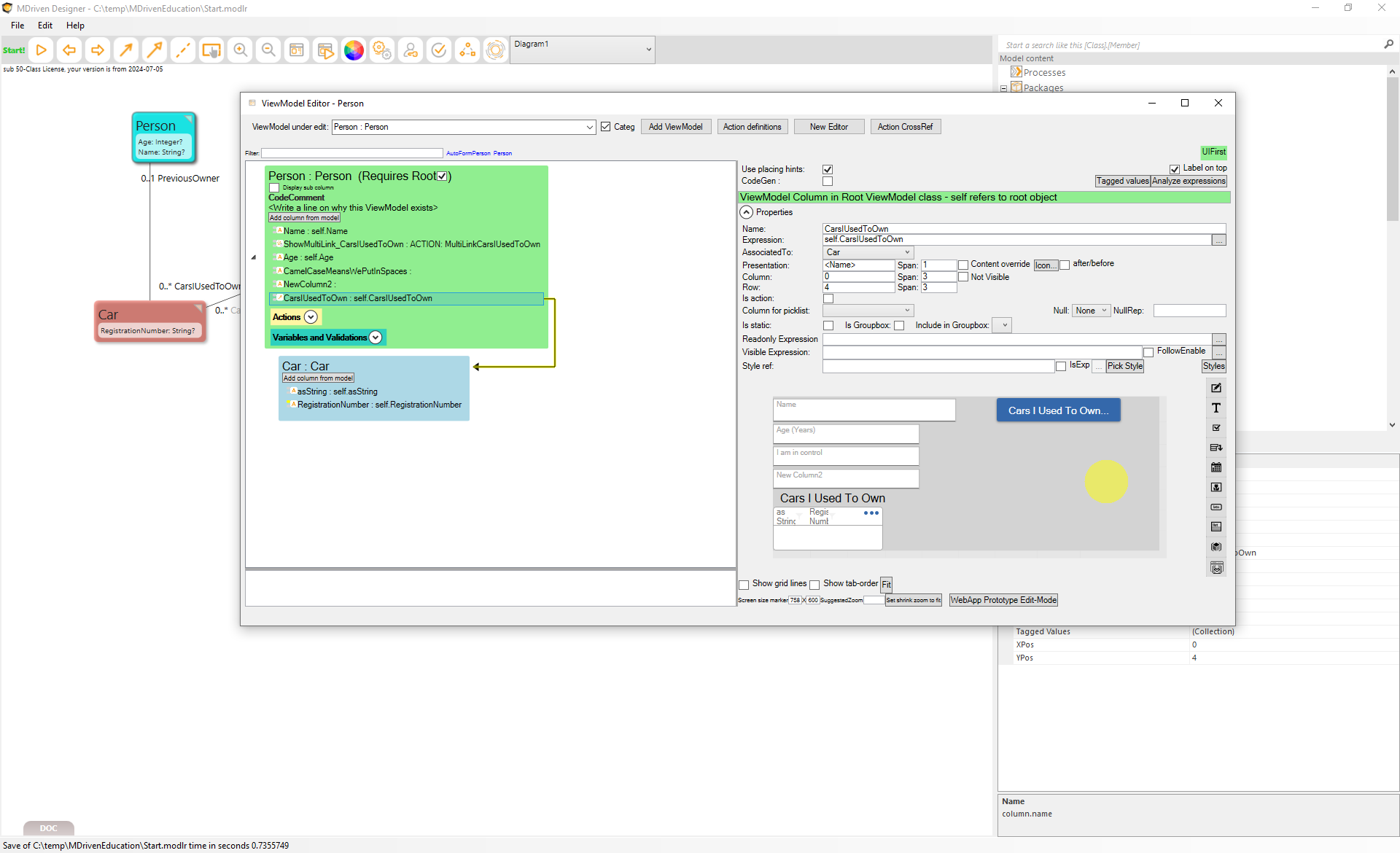The width and height of the screenshot is (1400, 853).
Task: Click the color wheel icon
Action: pos(354,50)
